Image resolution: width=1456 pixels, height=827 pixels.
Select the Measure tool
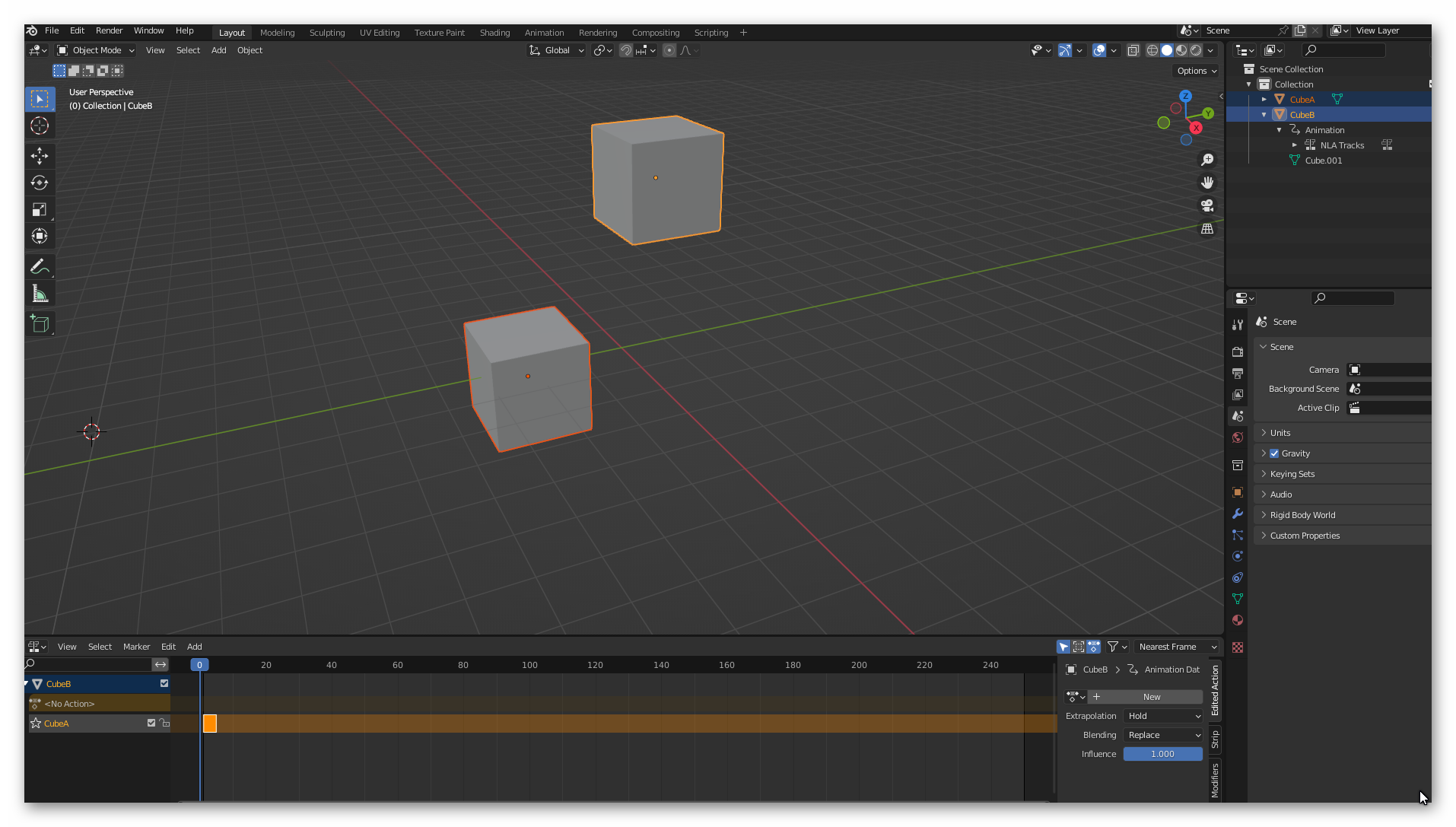[40, 294]
